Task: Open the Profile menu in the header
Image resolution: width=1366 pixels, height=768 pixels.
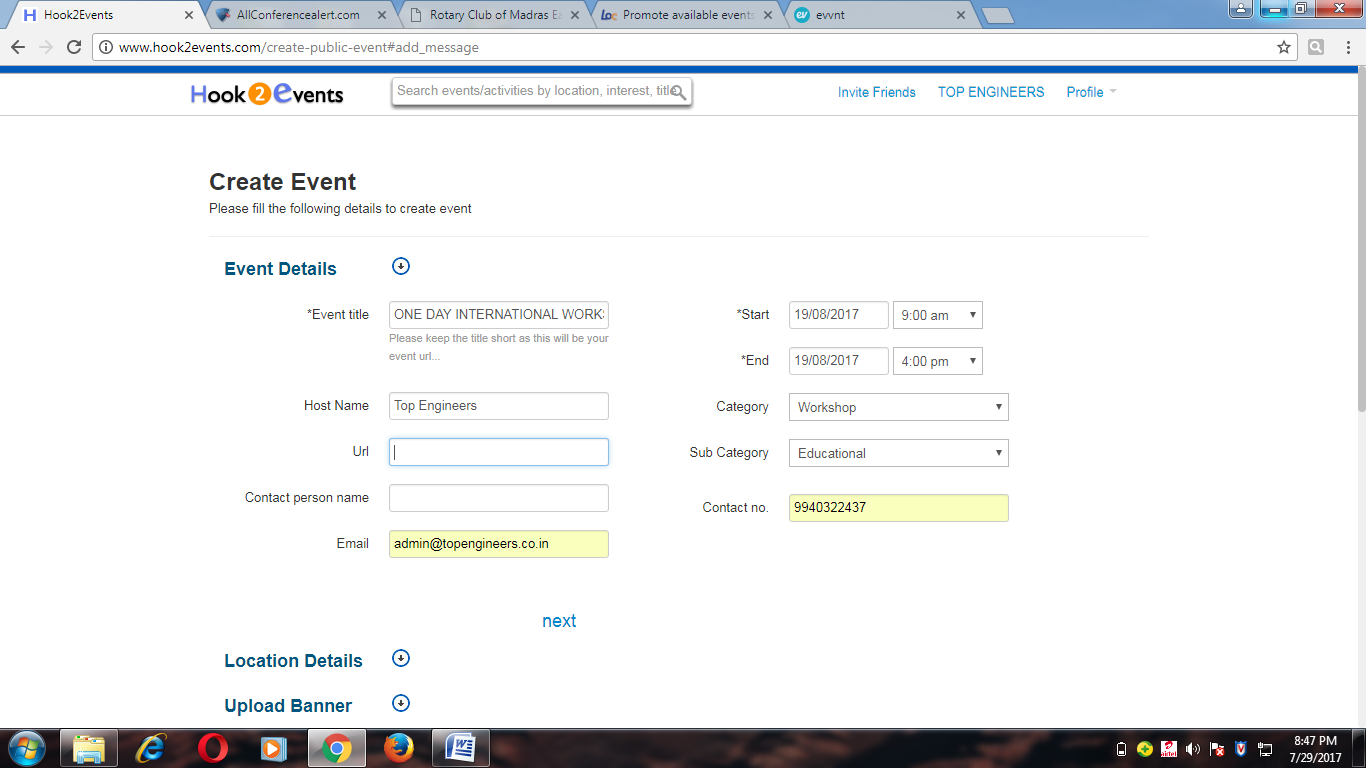Action: pos(1090,92)
